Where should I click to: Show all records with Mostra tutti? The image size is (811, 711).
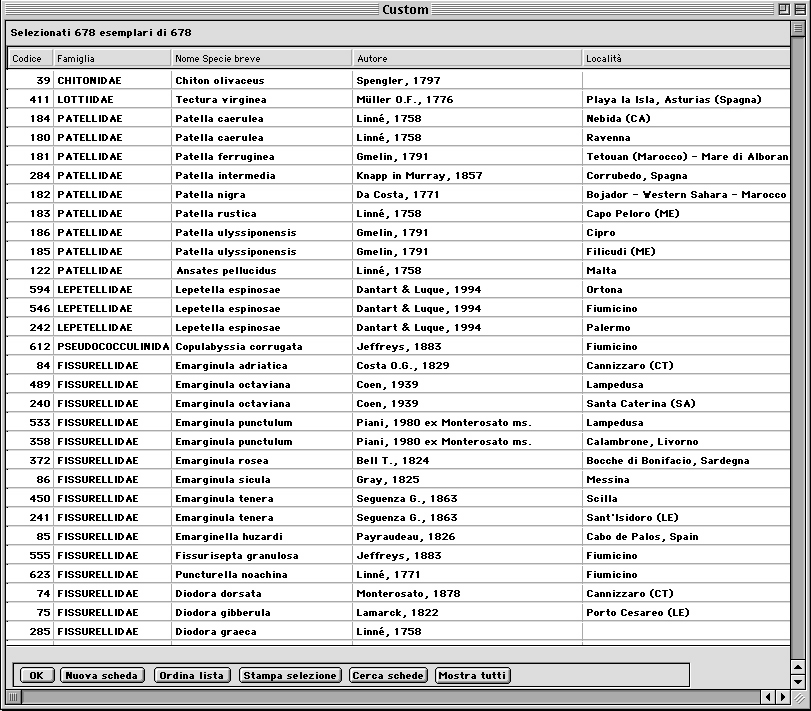473,676
